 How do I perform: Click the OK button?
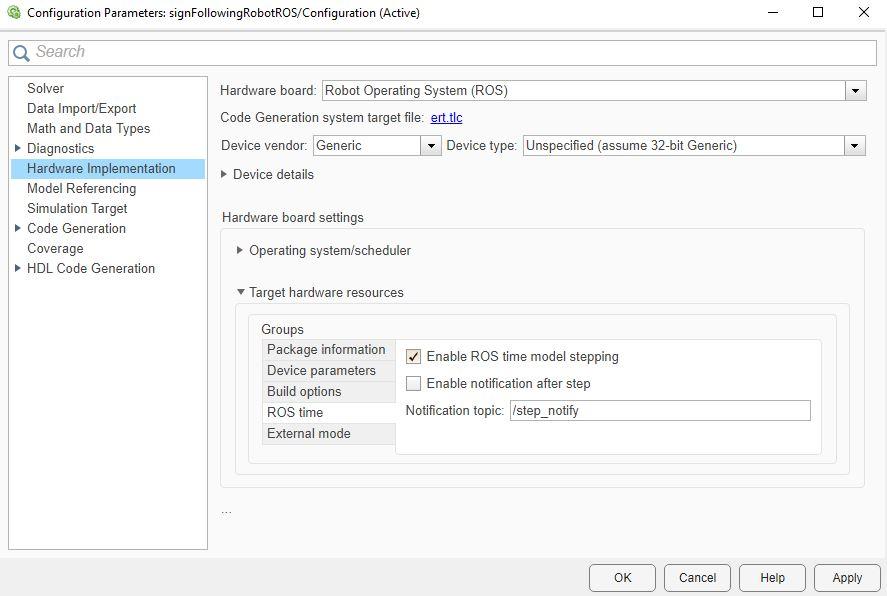coord(622,578)
